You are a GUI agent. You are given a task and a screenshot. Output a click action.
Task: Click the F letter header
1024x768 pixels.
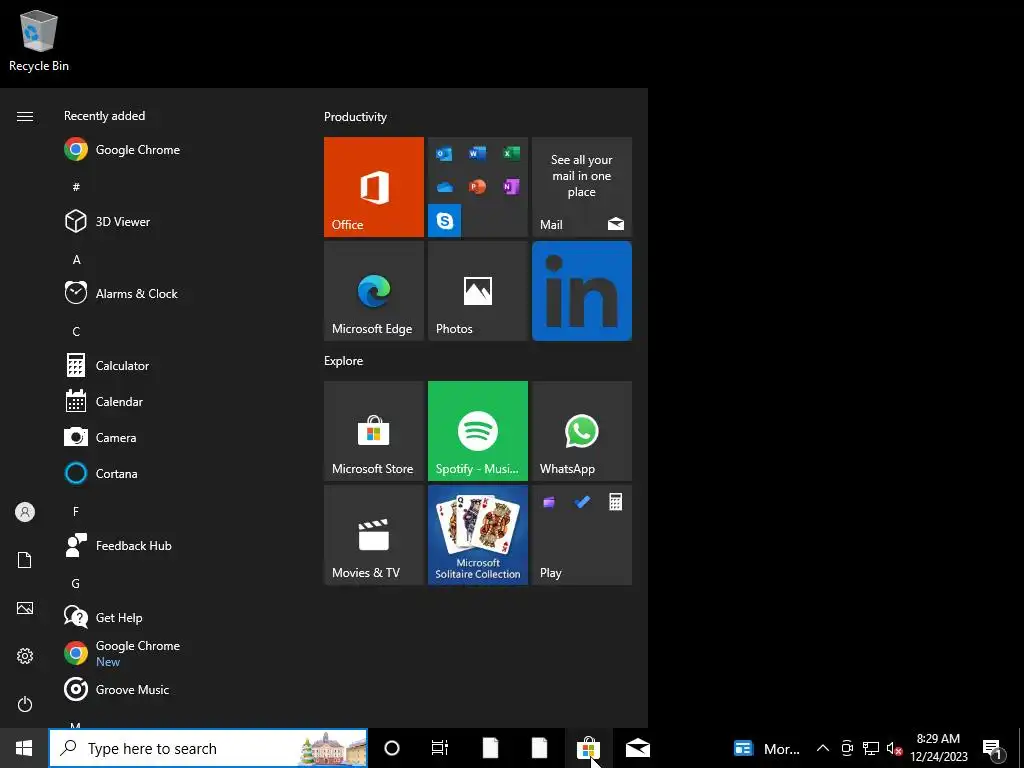(76, 511)
